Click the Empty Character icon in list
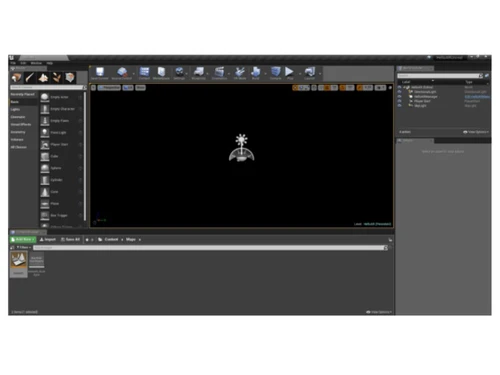The height and width of the screenshot is (375, 500). 45,109
